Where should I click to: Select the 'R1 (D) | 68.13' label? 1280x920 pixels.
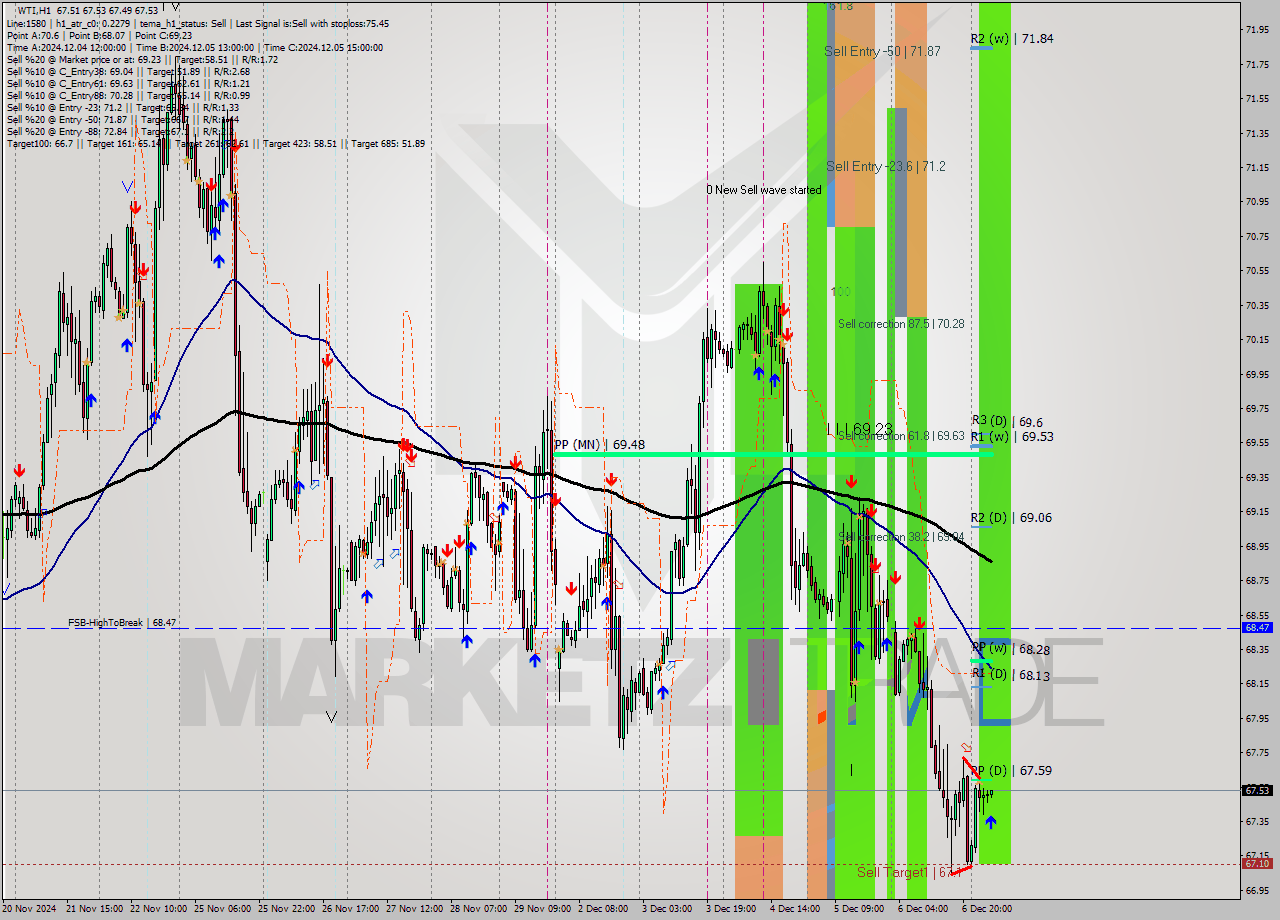click(x=1010, y=675)
